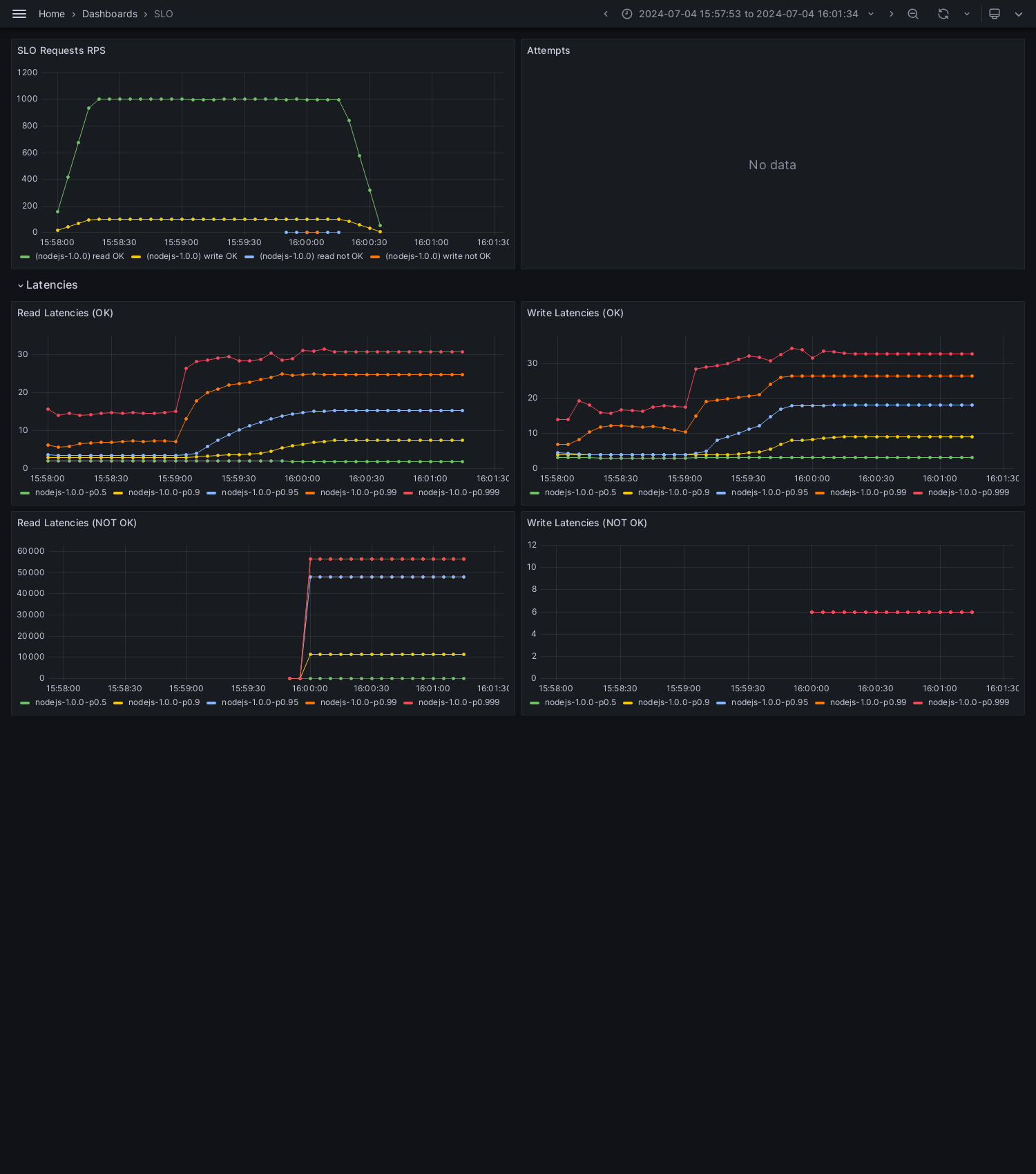
Task: Toggle p0.95 series in Read Latencies (OK)
Action: coord(260,492)
